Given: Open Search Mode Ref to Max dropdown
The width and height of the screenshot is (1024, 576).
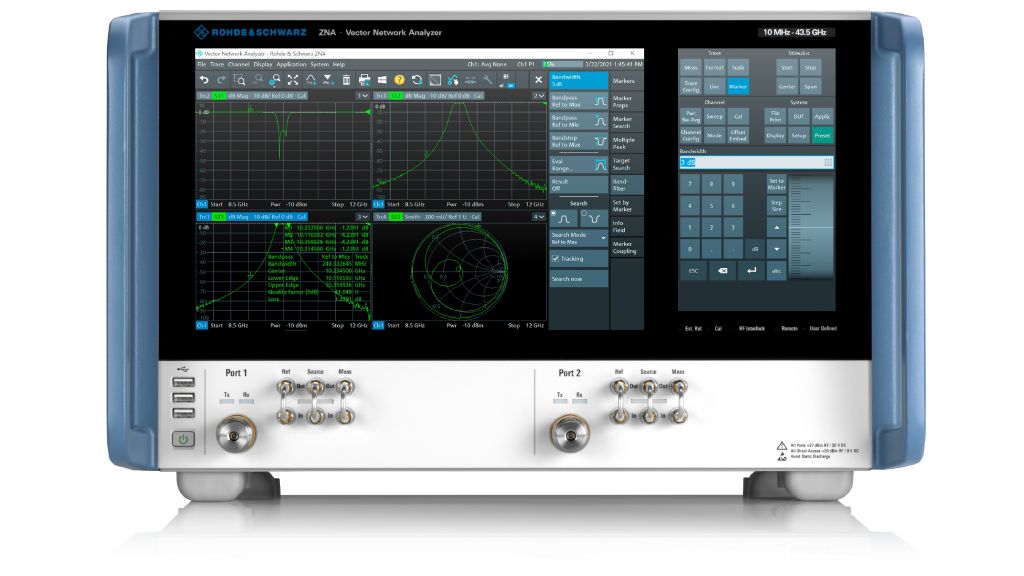Looking at the screenshot, I should pos(579,238).
